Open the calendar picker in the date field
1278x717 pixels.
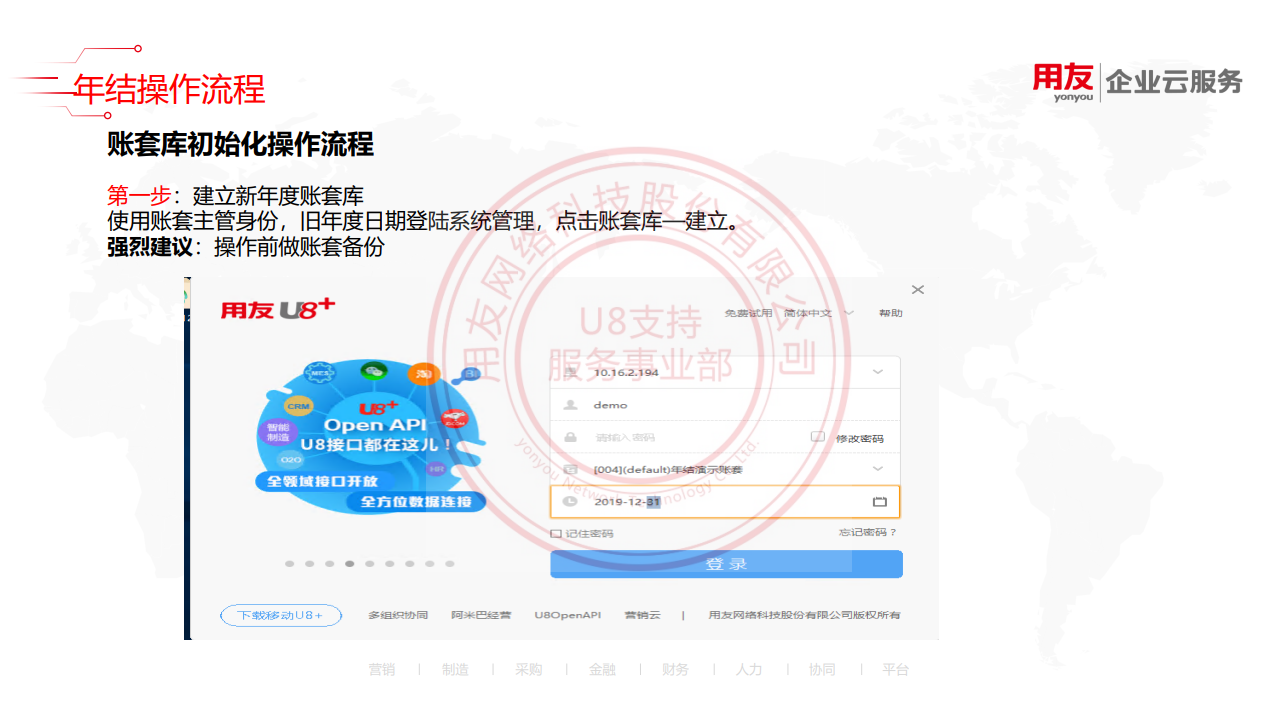click(x=880, y=501)
